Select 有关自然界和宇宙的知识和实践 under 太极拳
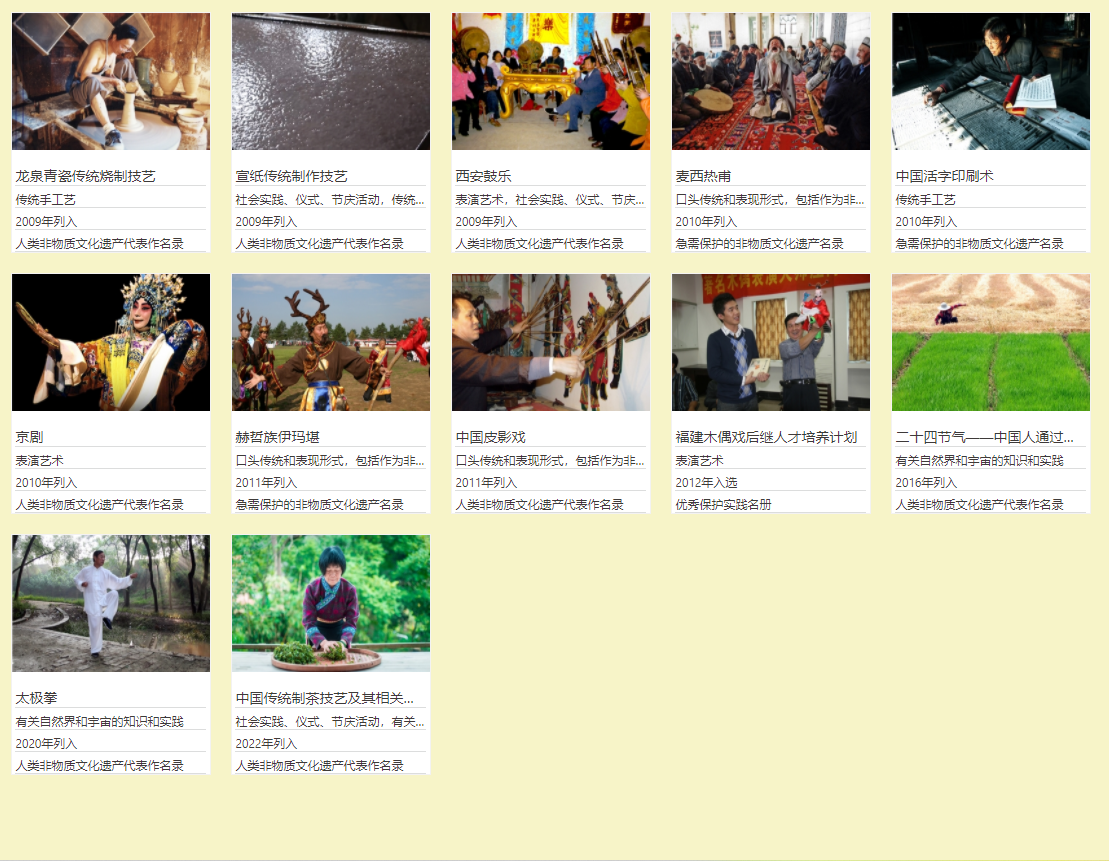Image resolution: width=1109 pixels, height=861 pixels. pyautogui.click(x=100, y=722)
